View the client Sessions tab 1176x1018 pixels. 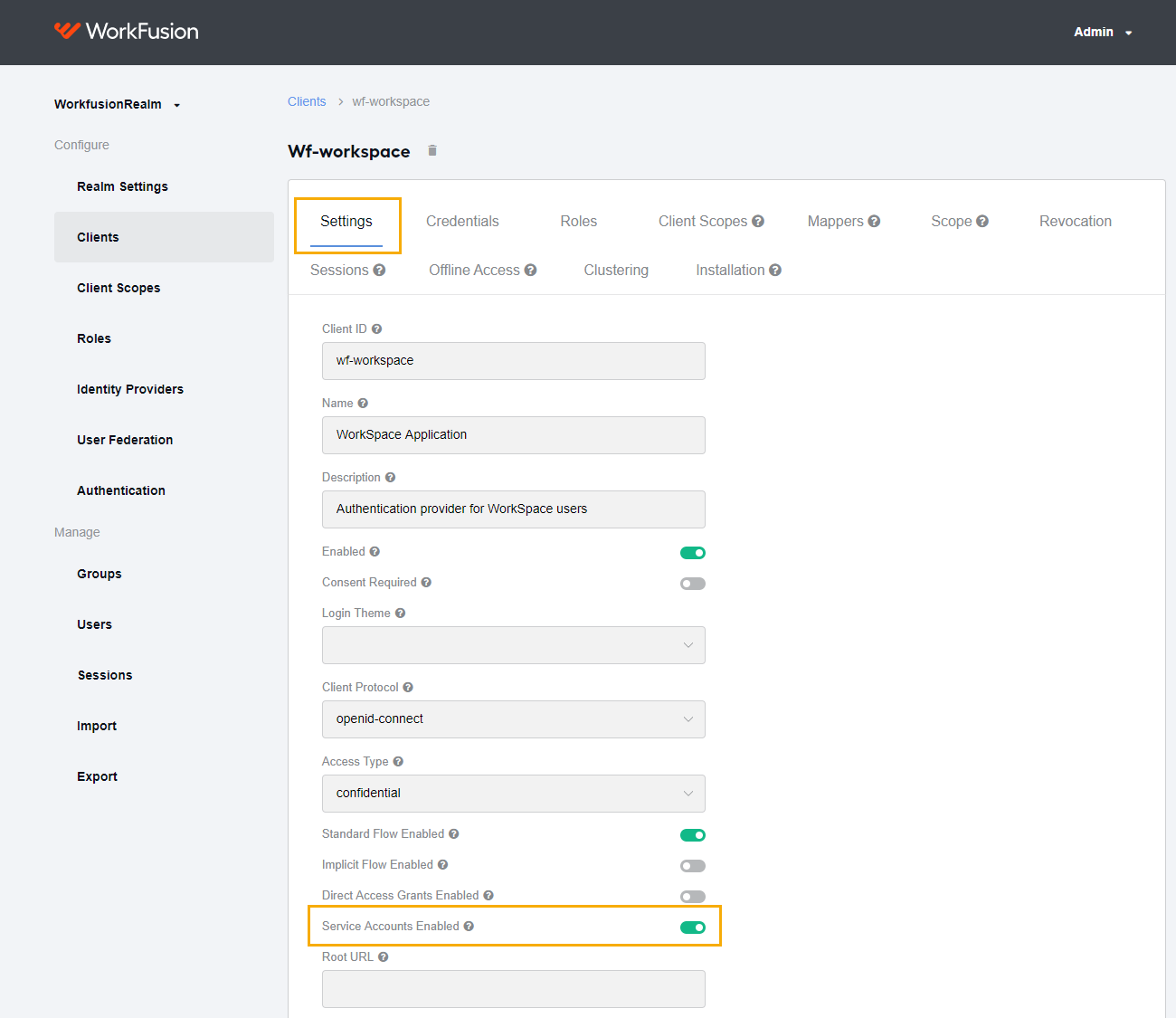click(x=339, y=271)
